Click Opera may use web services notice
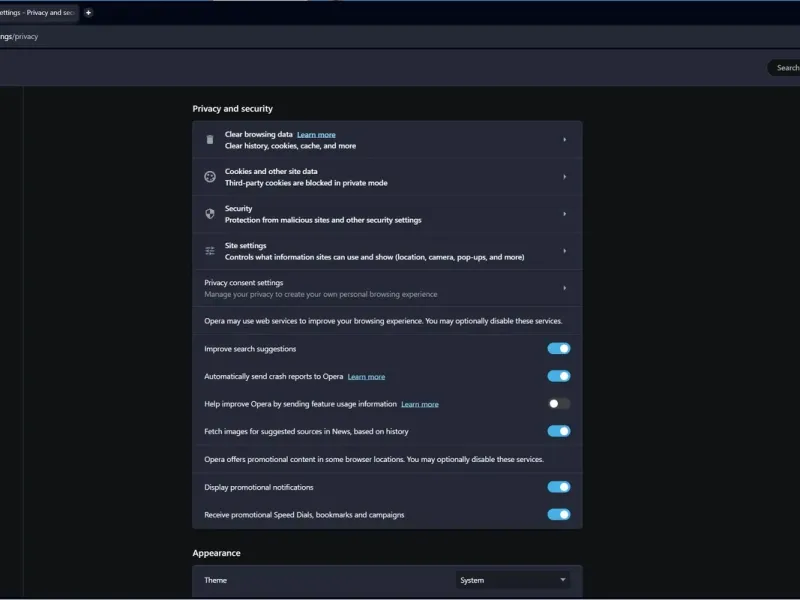The width and height of the screenshot is (800, 600). pyautogui.click(x=383, y=321)
